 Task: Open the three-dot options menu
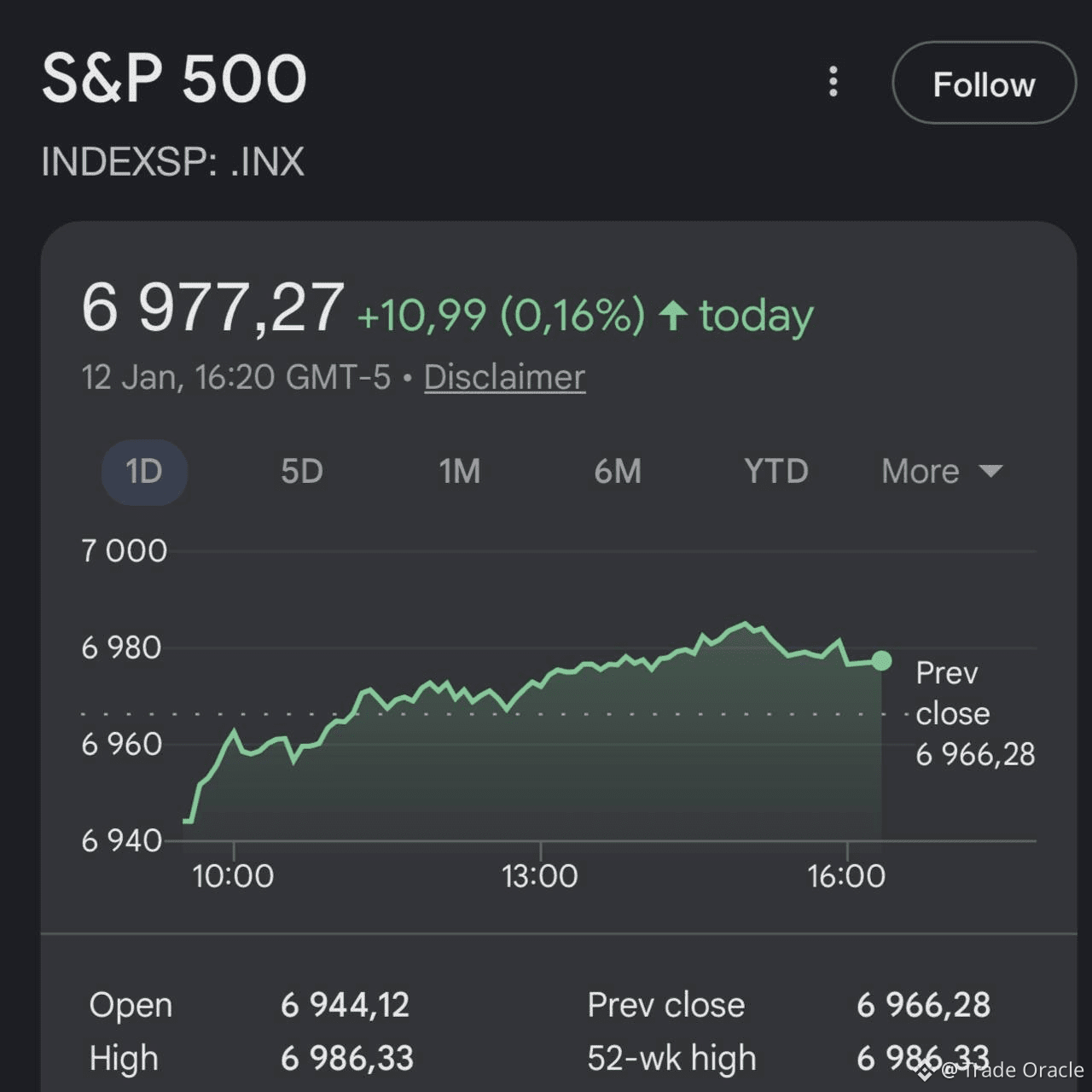834,82
